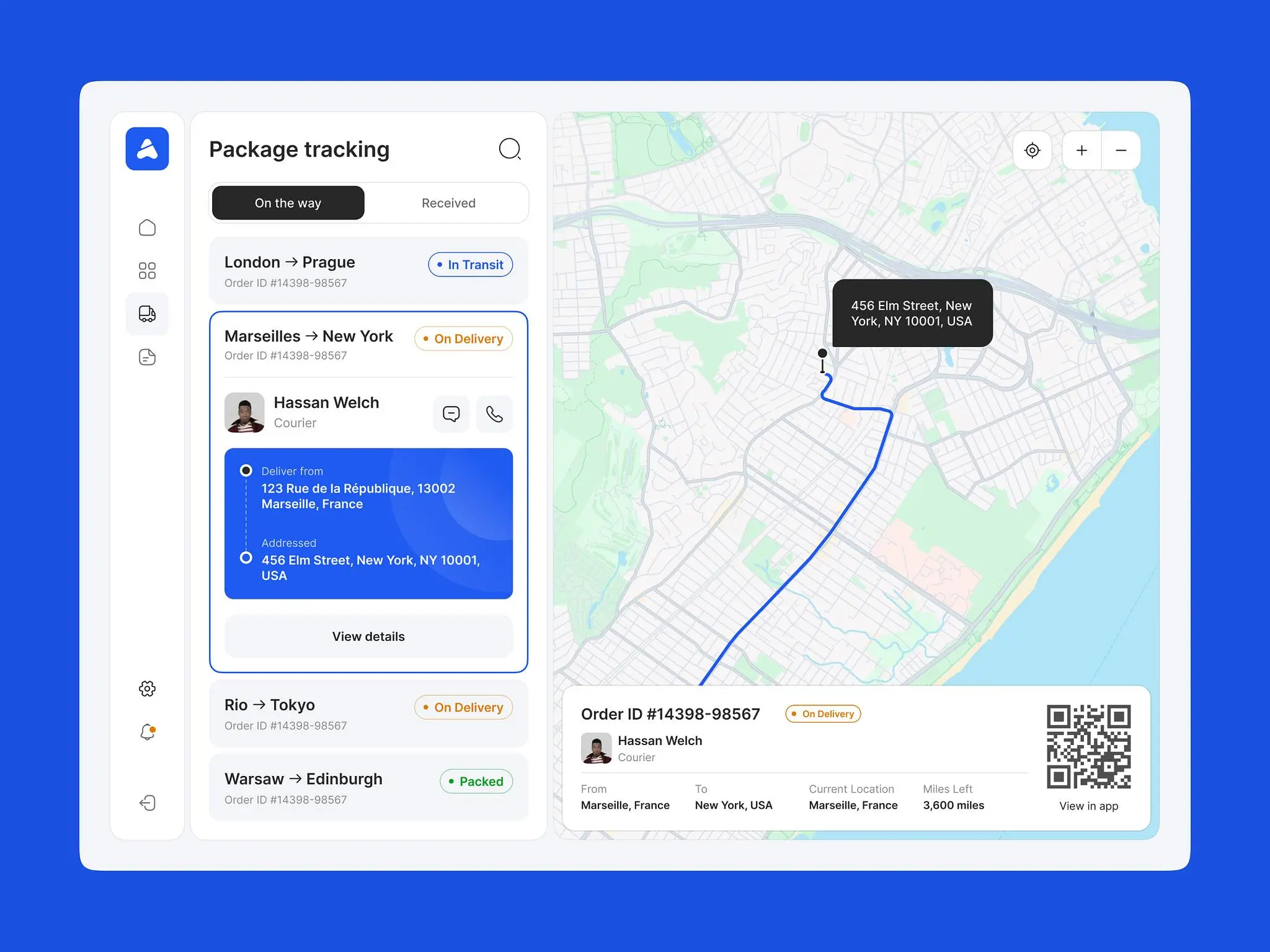Select the On the way tab

pos(288,203)
